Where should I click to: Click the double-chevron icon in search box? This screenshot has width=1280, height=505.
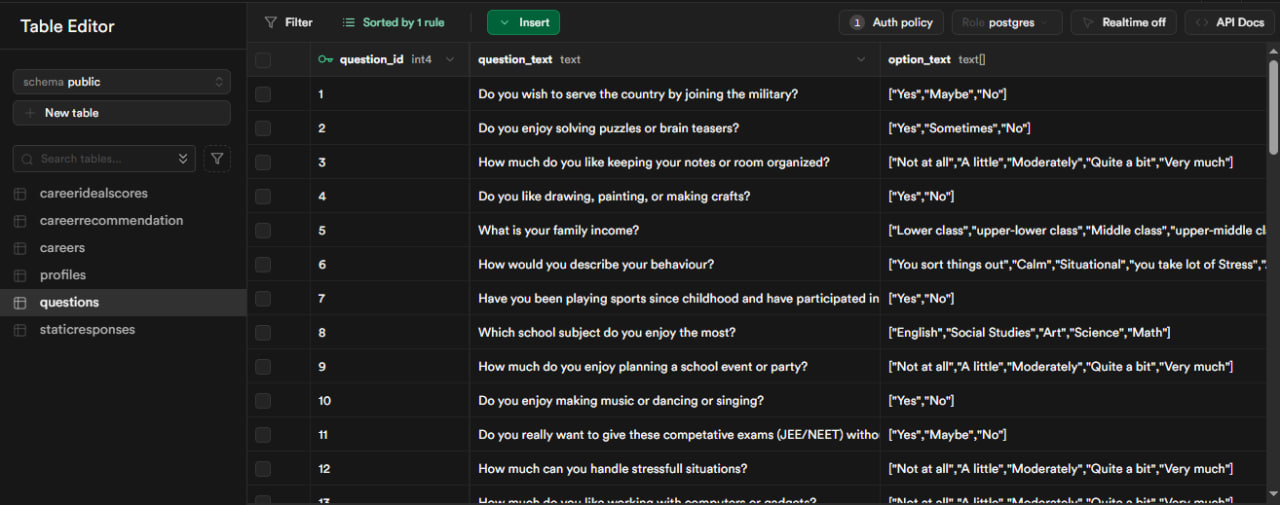point(183,158)
